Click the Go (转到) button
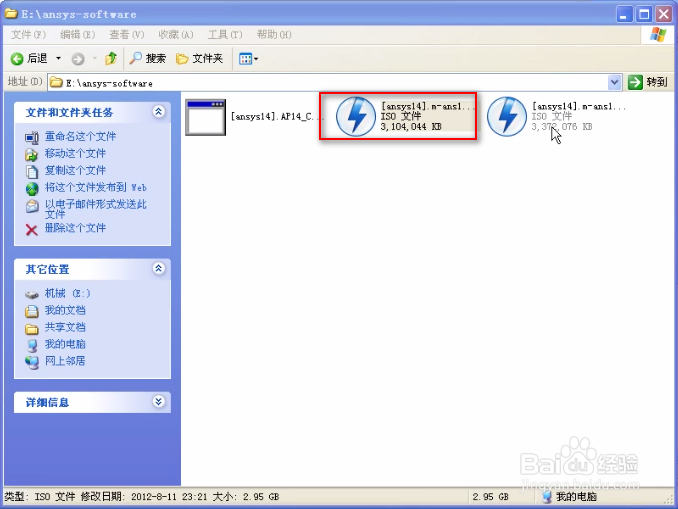The width and height of the screenshot is (678, 509). pos(648,82)
